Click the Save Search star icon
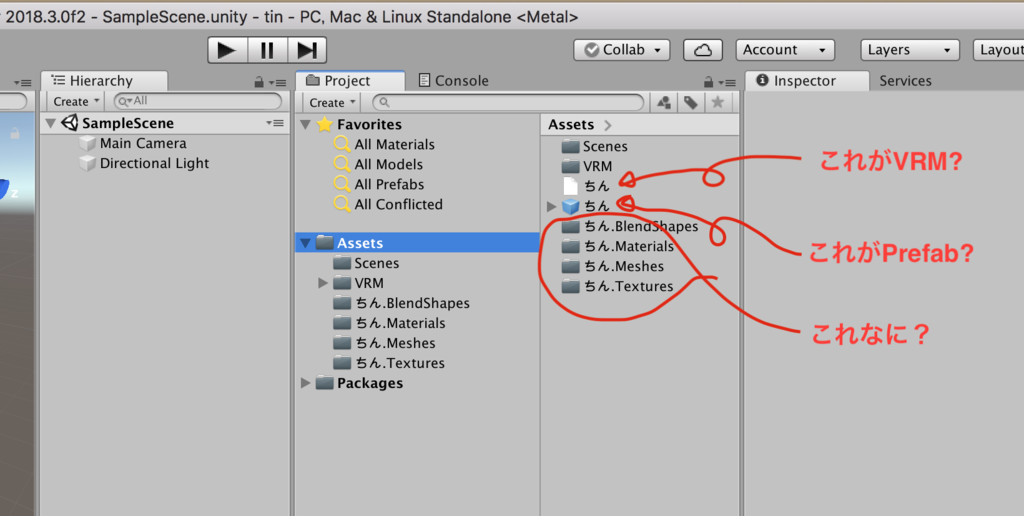Image resolution: width=1024 pixels, height=516 pixels. 718,102
